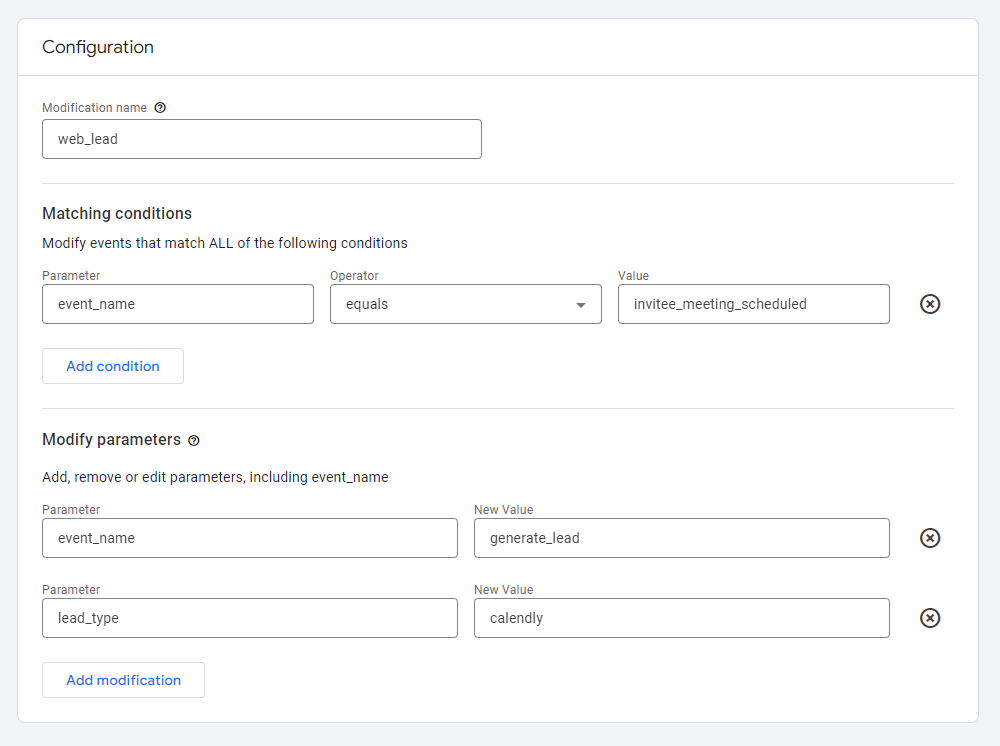
Task: Select the Modification name label text
Action: pos(94,108)
